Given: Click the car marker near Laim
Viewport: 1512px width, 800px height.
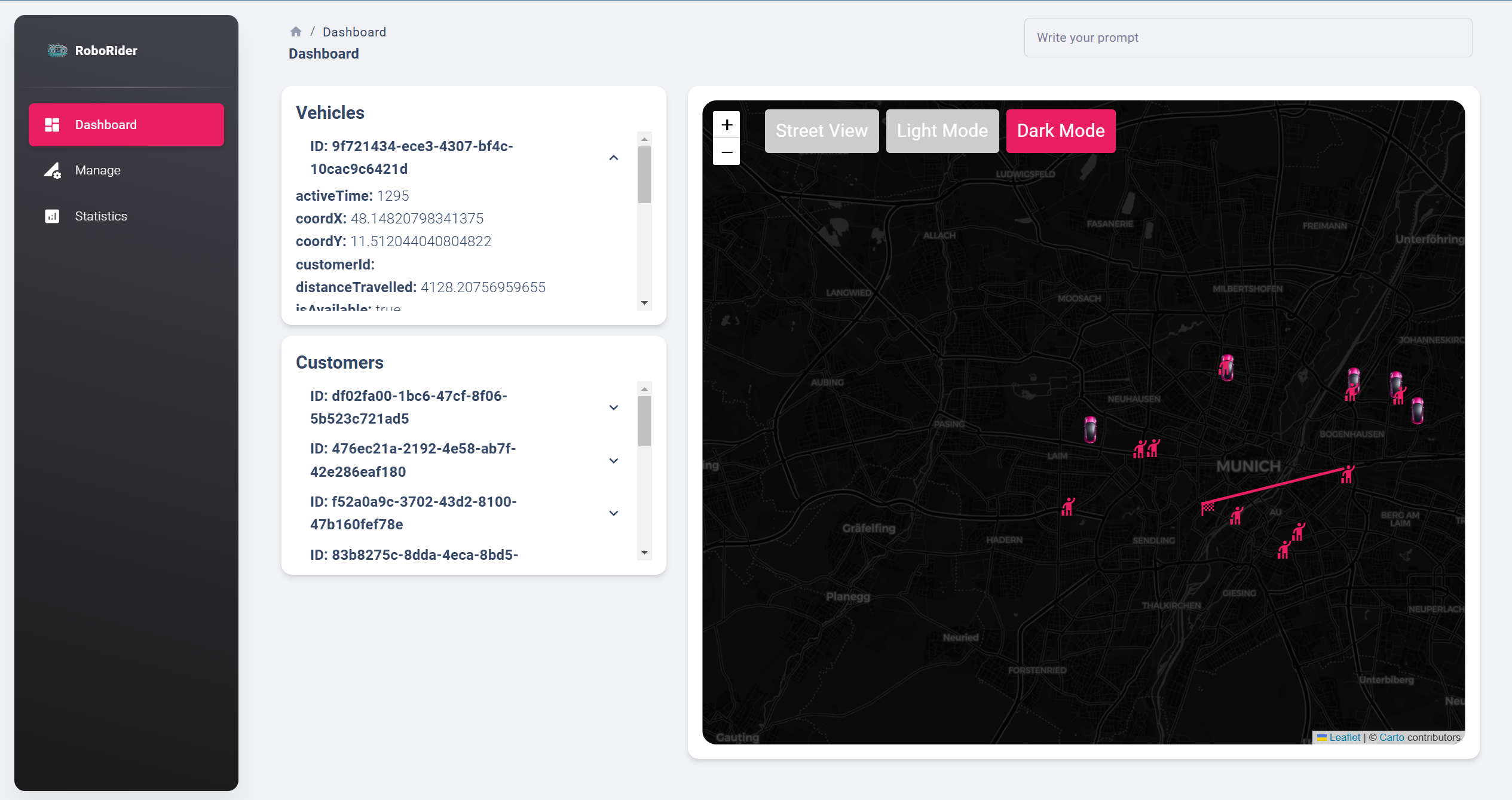Looking at the screenshot, I should pos(1090,429).
